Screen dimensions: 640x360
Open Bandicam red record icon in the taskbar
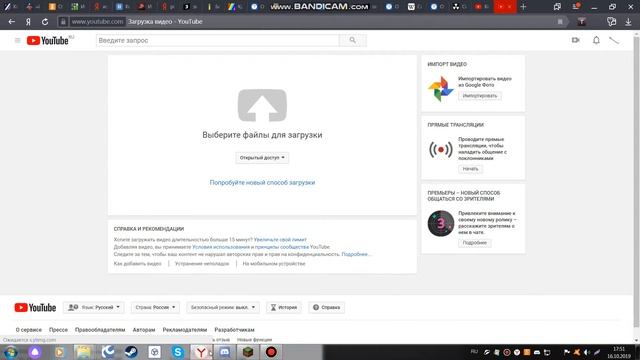pos(271,352)
